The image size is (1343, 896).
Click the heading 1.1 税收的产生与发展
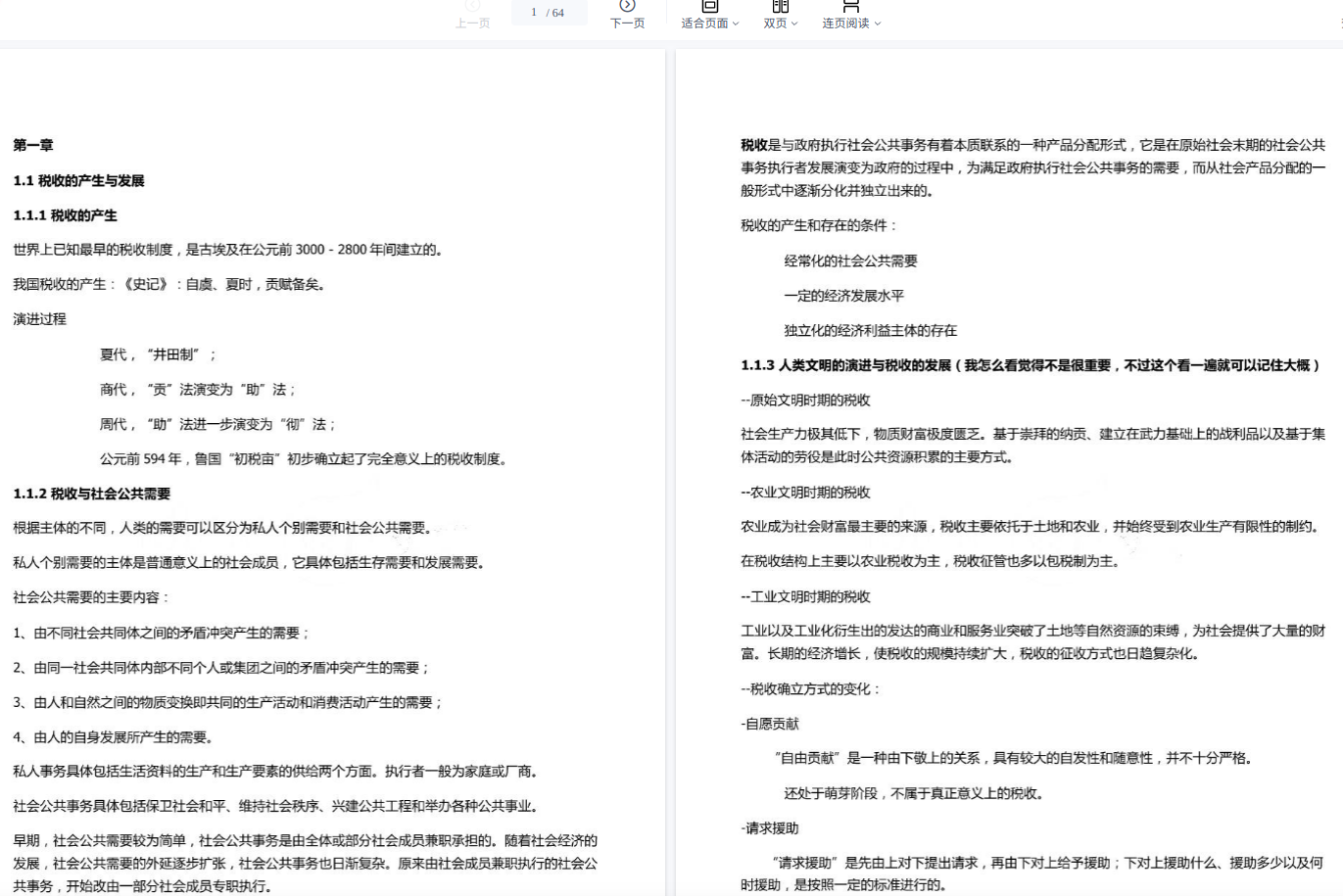[x=78, y=180]
